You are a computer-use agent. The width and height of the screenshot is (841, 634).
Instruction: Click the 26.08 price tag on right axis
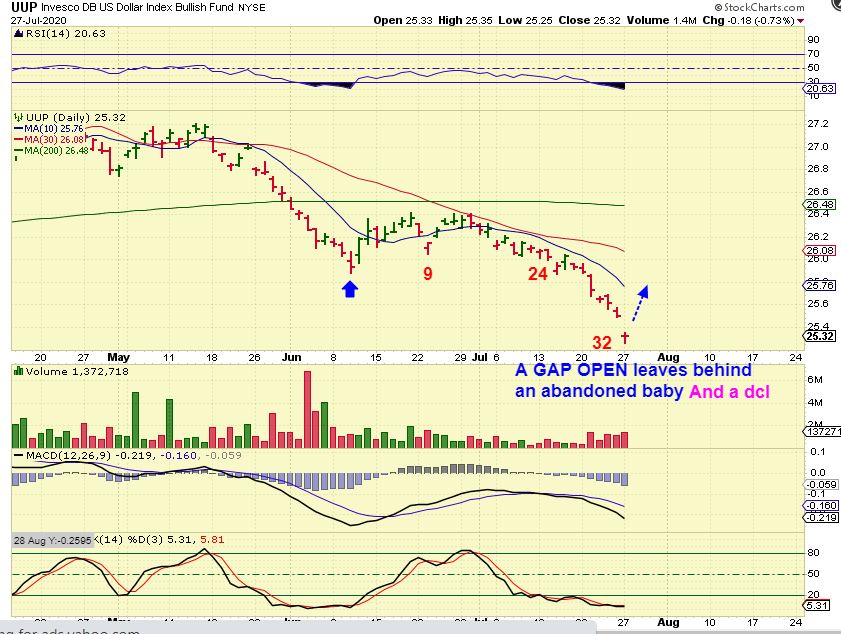(x=820, y=250)
